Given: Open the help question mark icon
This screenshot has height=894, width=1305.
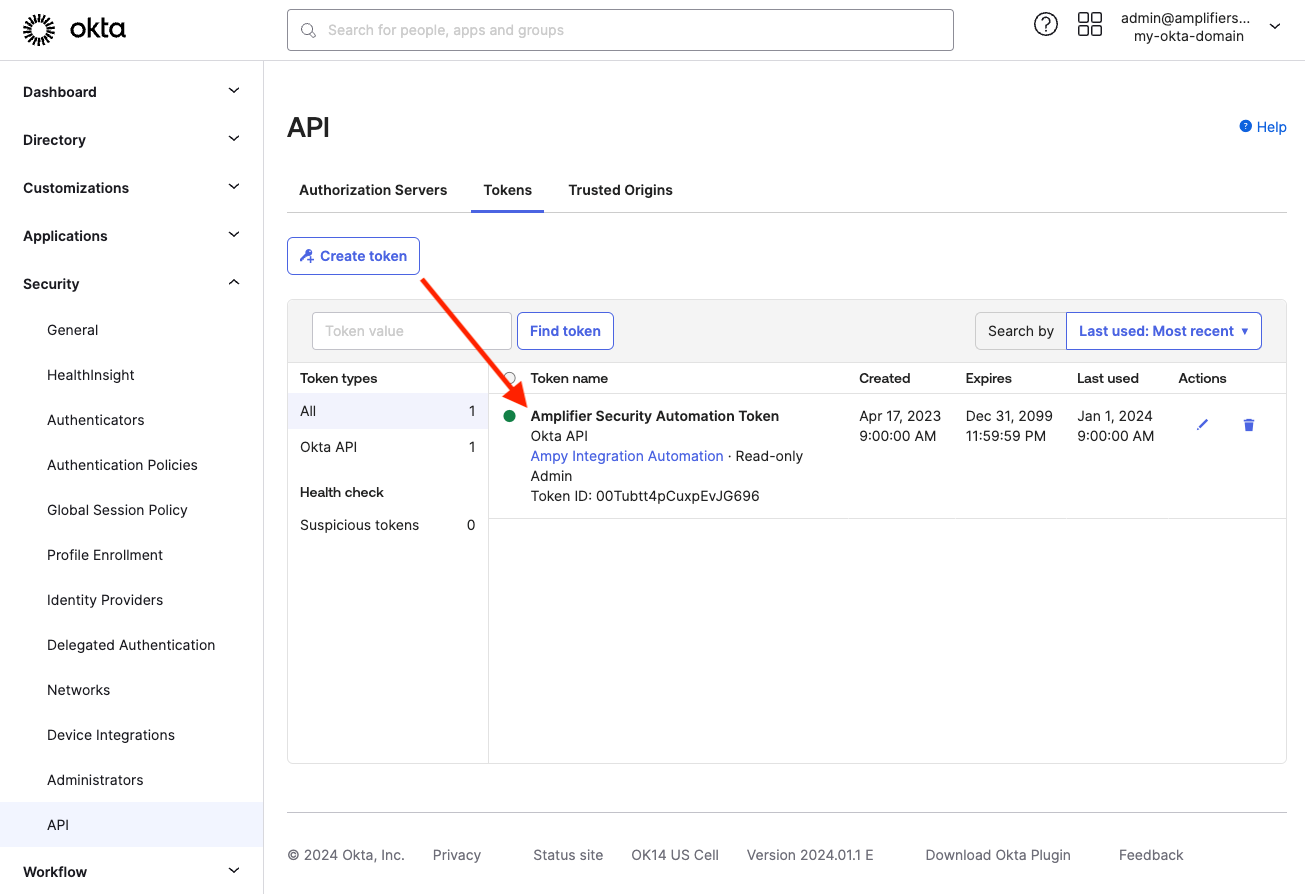Looking at the screenshot, I should click(x=1045, y=25).
